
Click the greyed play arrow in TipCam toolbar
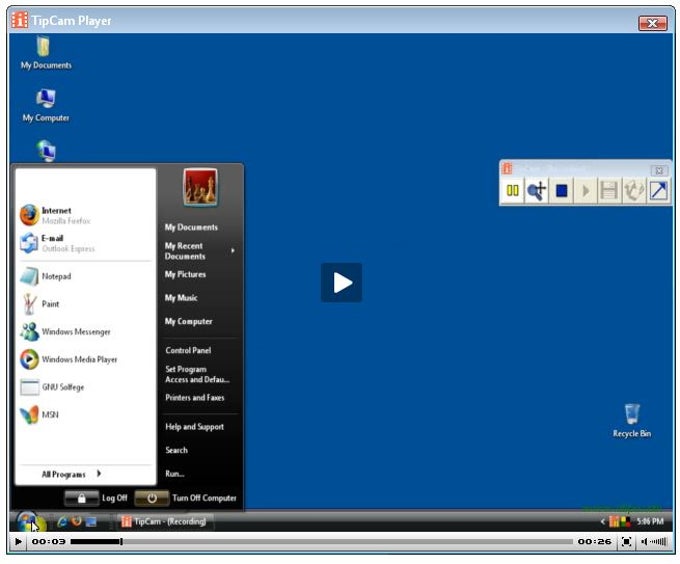click(x=585, y=191)
